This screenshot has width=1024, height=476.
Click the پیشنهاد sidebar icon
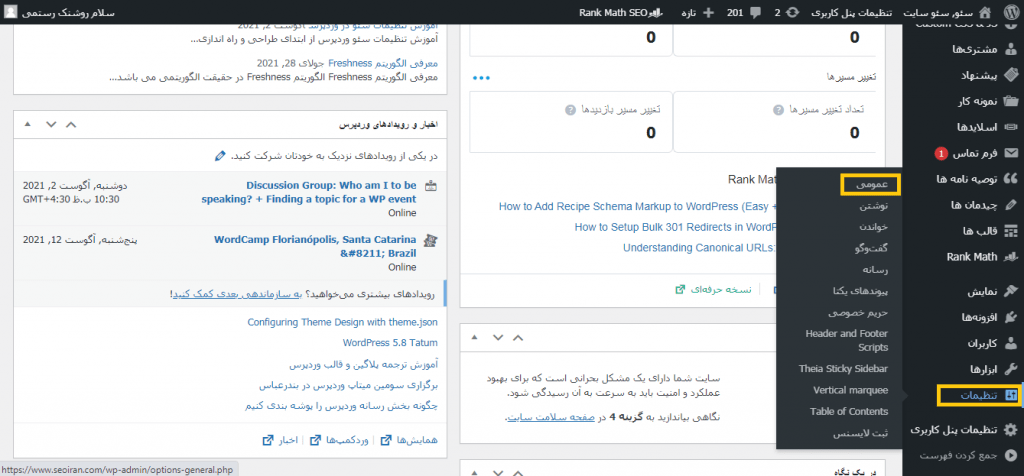pyautogui.click(x=1010, y=75)
